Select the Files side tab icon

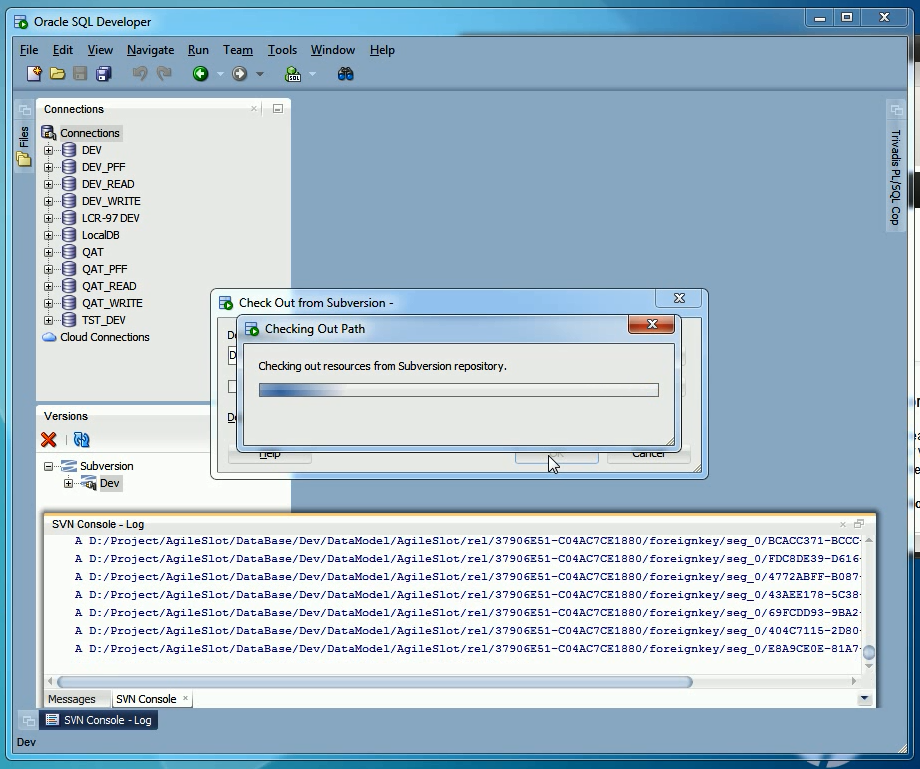point(23,158)
